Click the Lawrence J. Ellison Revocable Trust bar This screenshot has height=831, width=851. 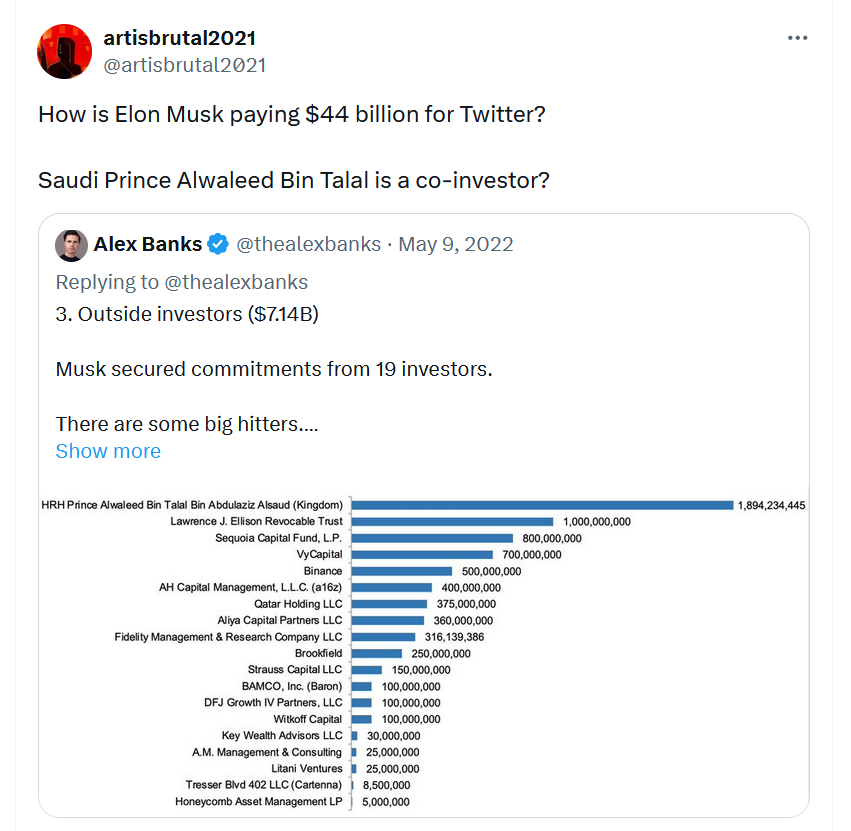coord(452,522)
